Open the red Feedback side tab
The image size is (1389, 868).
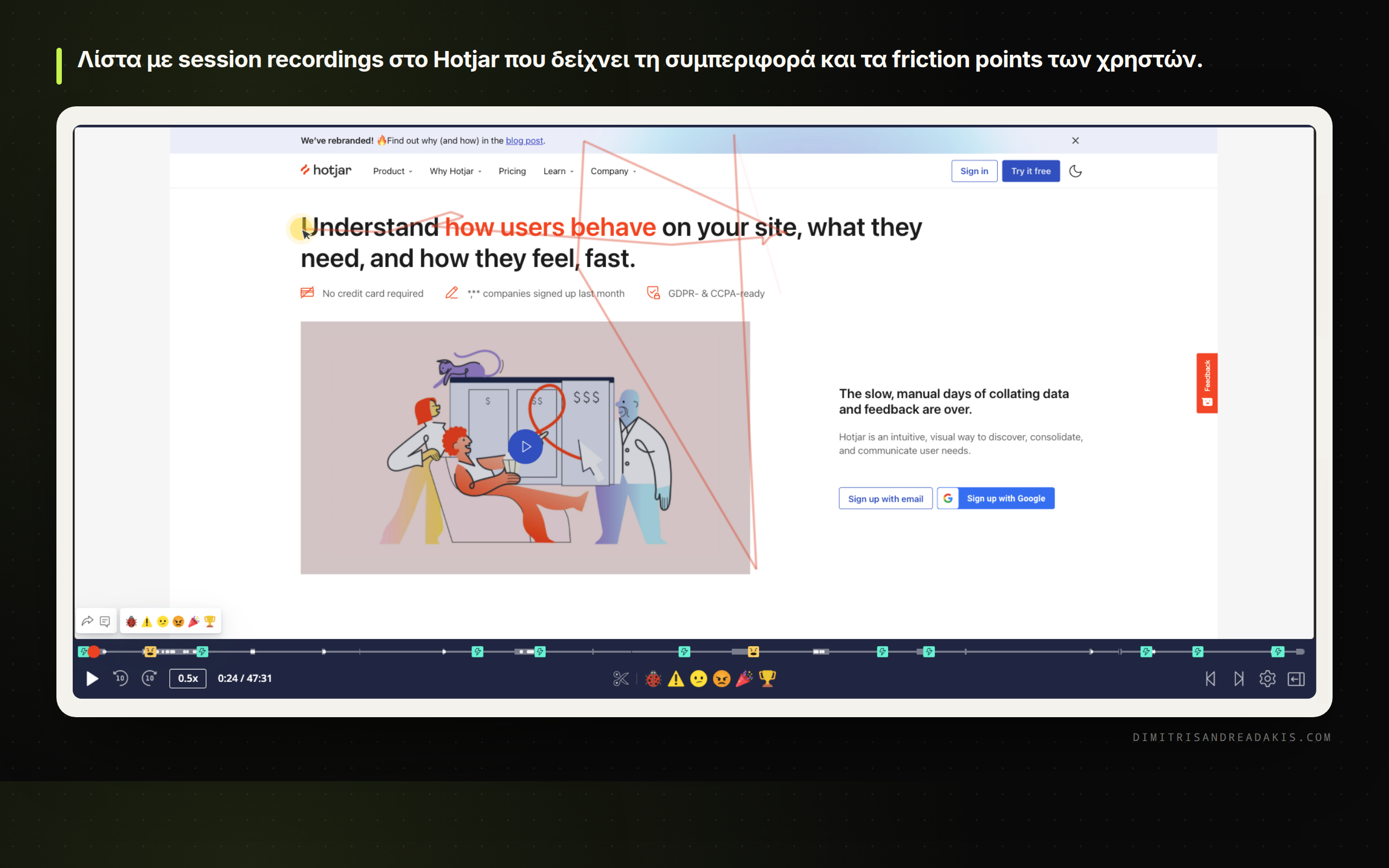1207,383
